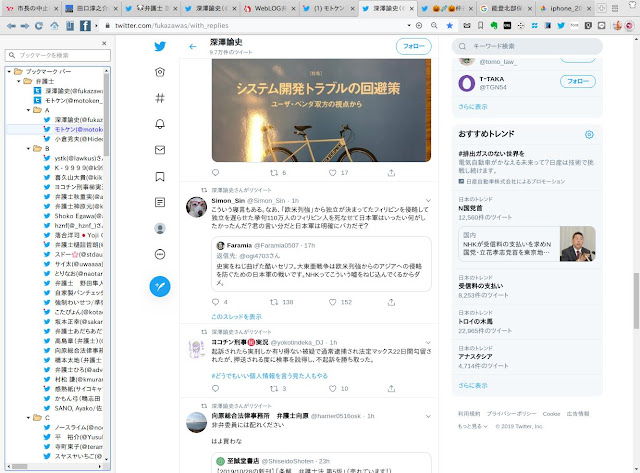
Task: Open the #どうでもいい個人情報を言う見た人もやる hashtag
Action: pos(269,376)
